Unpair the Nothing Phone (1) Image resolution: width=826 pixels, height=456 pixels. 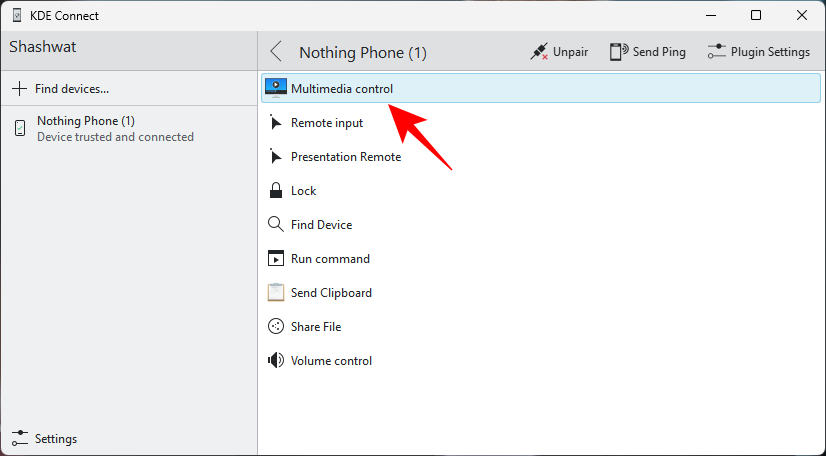[560, 52]
